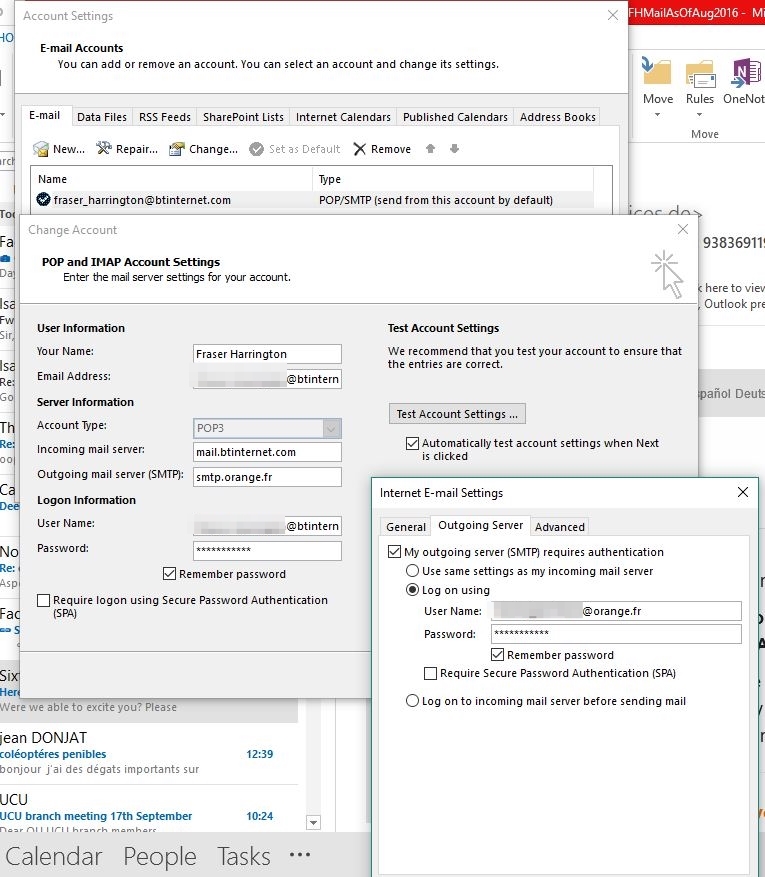The height and width of the screenshot is (877, 765).
Task: Uncheck My outgoing server requires authentication
Action: click(x=394, y=552)
